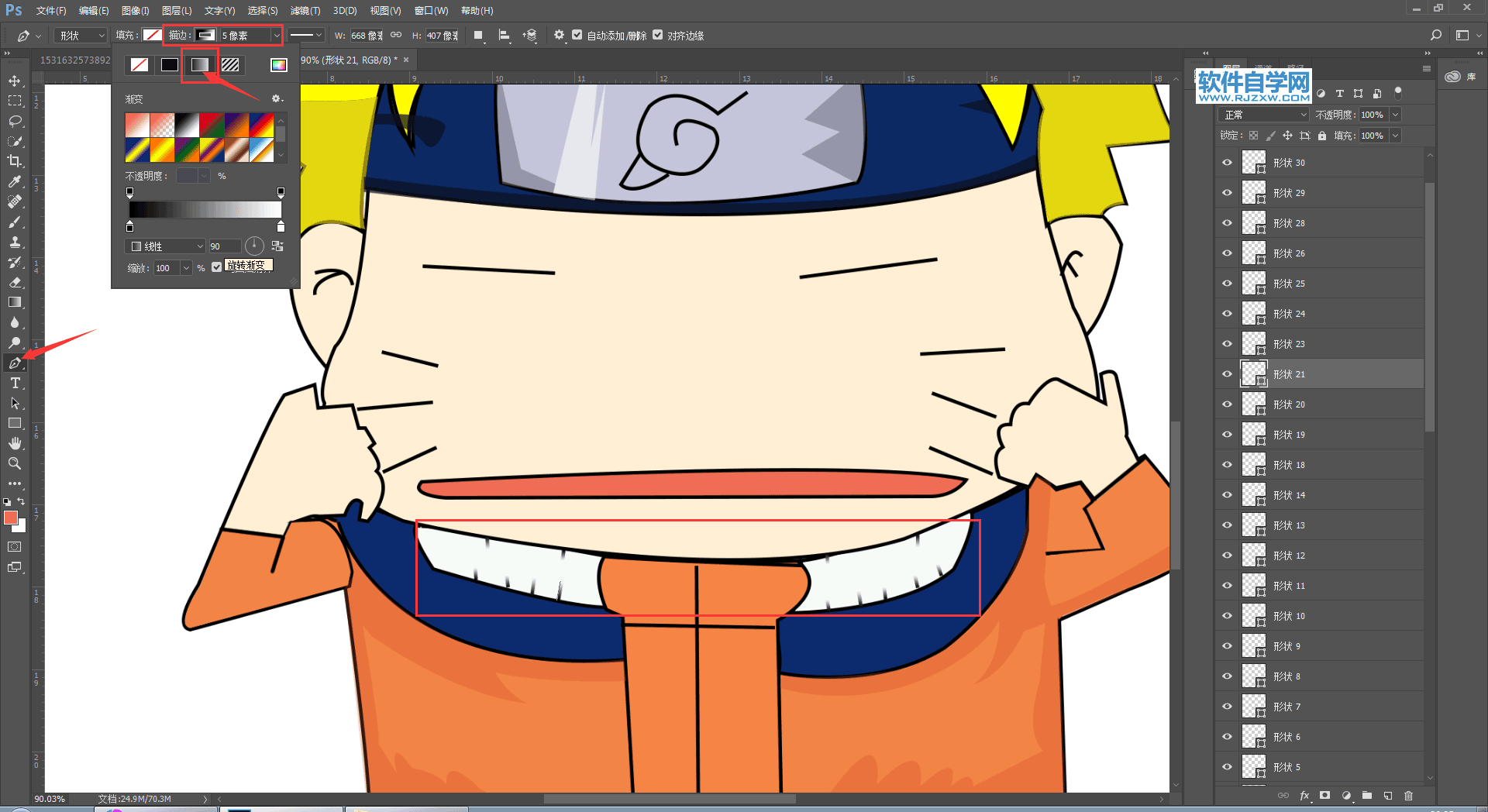1488x812 pixels.
Task: Open layer opacity slider arrow
Action: tap(1395, 115)
